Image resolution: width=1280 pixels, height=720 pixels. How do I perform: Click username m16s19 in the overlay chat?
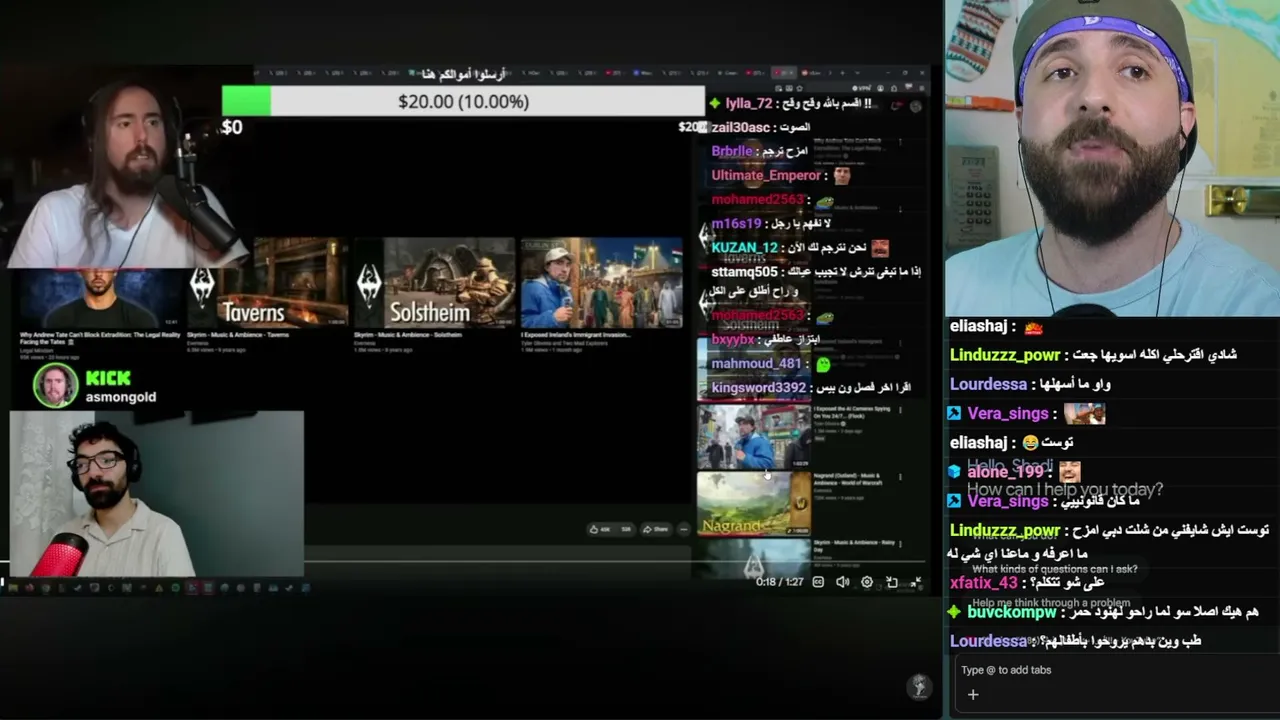736,223
